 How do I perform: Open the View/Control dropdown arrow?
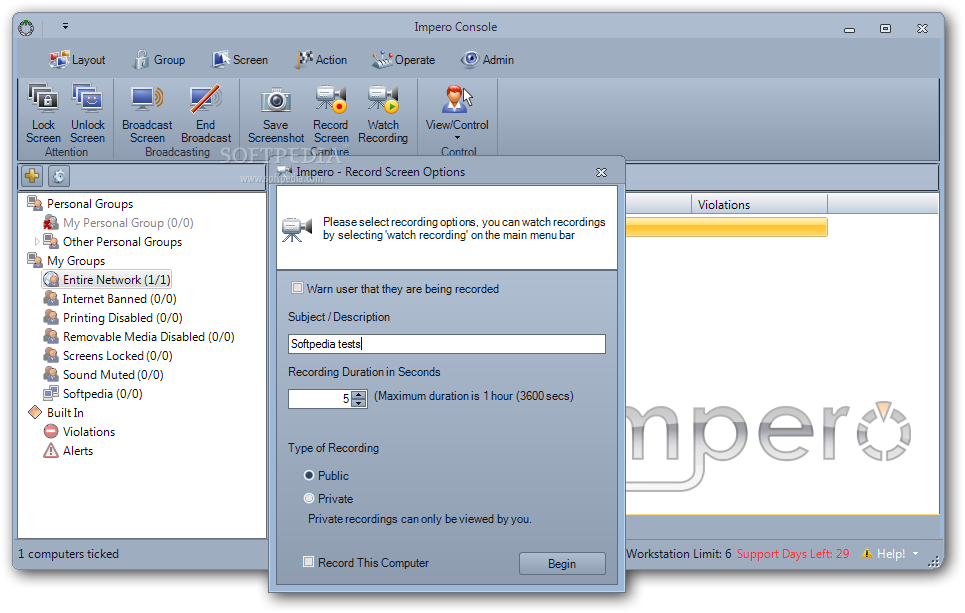pyautogui.click(x=457, y=138)
